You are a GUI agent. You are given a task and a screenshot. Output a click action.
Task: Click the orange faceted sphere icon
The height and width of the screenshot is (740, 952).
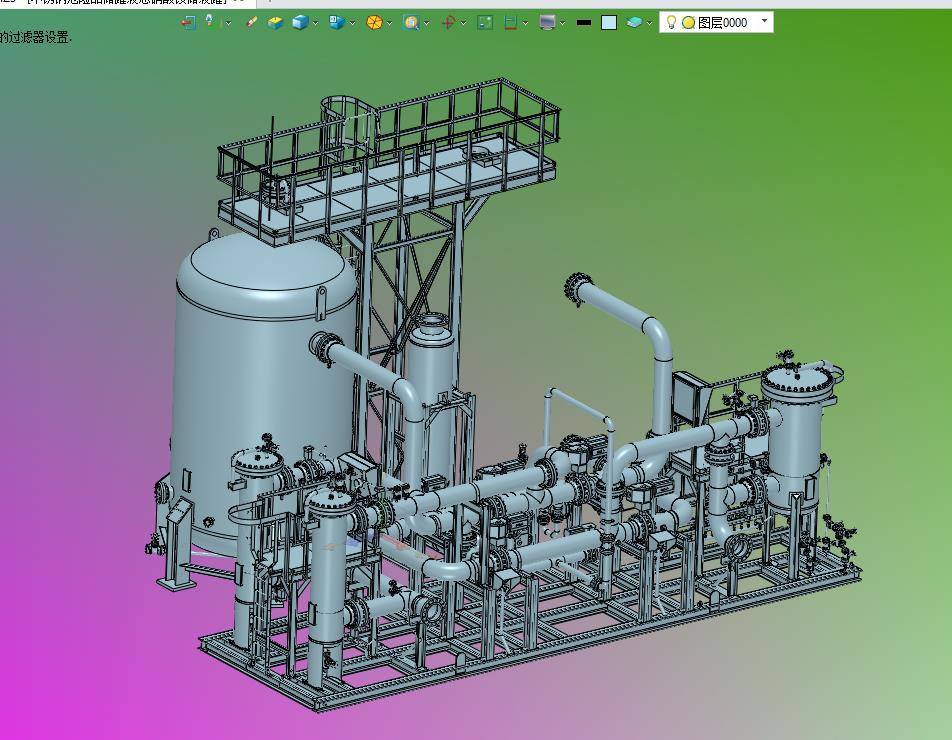375,23
